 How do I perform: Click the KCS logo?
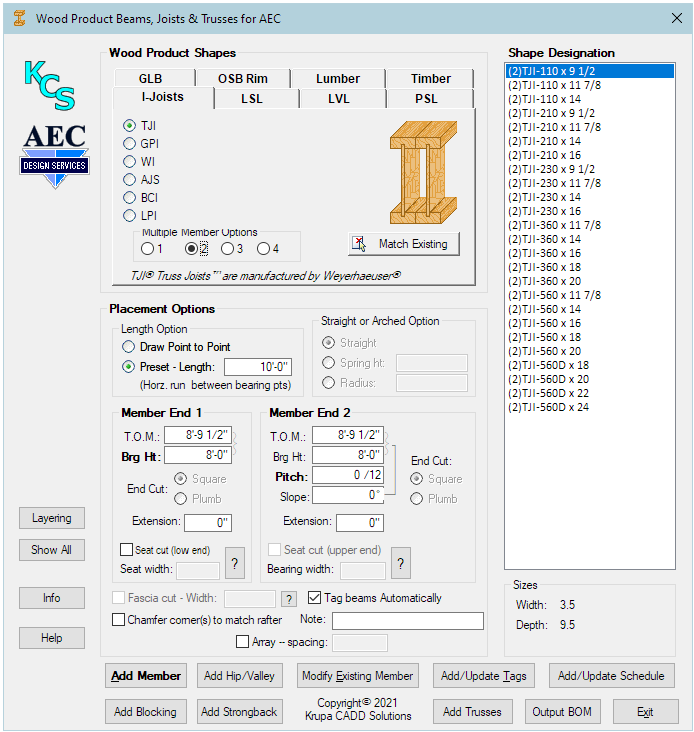click(x=49, y=85)
